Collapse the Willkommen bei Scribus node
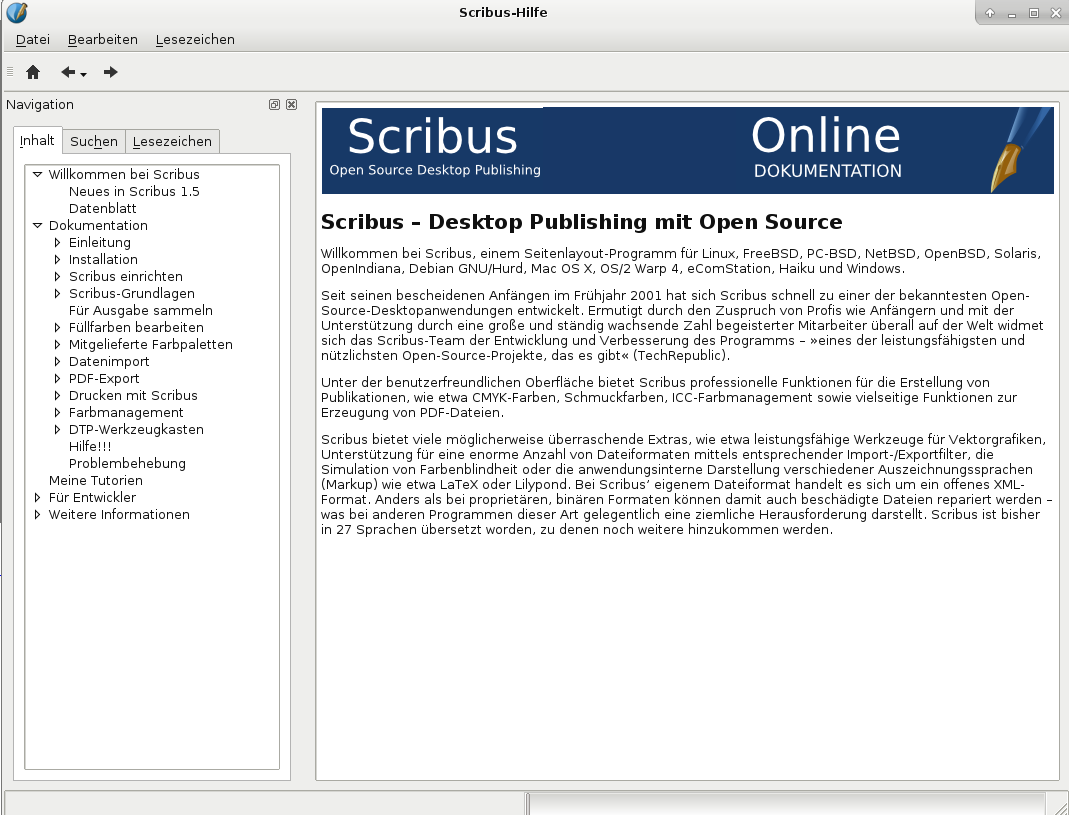This screenshot has width=1069, height=815. click(x=38, y=174)
